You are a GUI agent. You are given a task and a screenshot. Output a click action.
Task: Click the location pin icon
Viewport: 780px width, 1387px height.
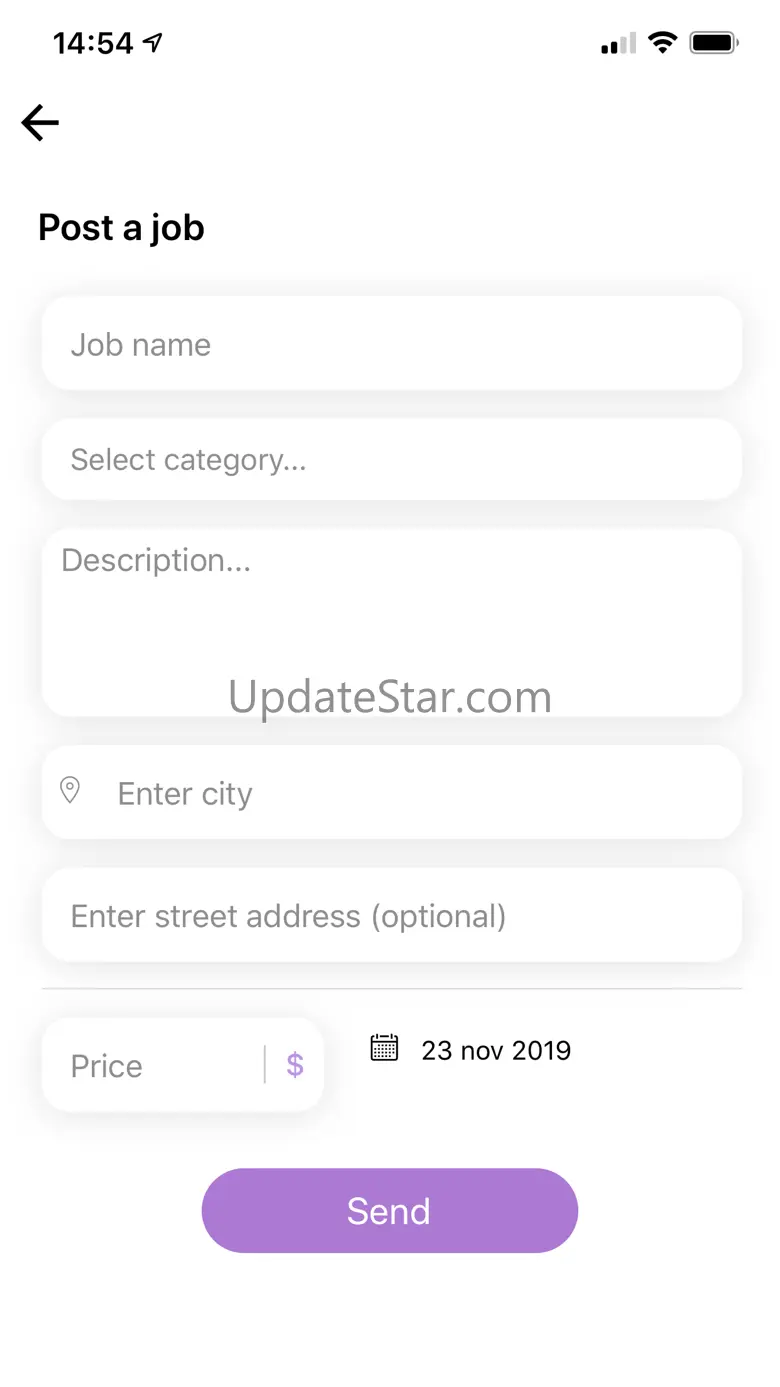pyautogui.click(x=70, y=791)
